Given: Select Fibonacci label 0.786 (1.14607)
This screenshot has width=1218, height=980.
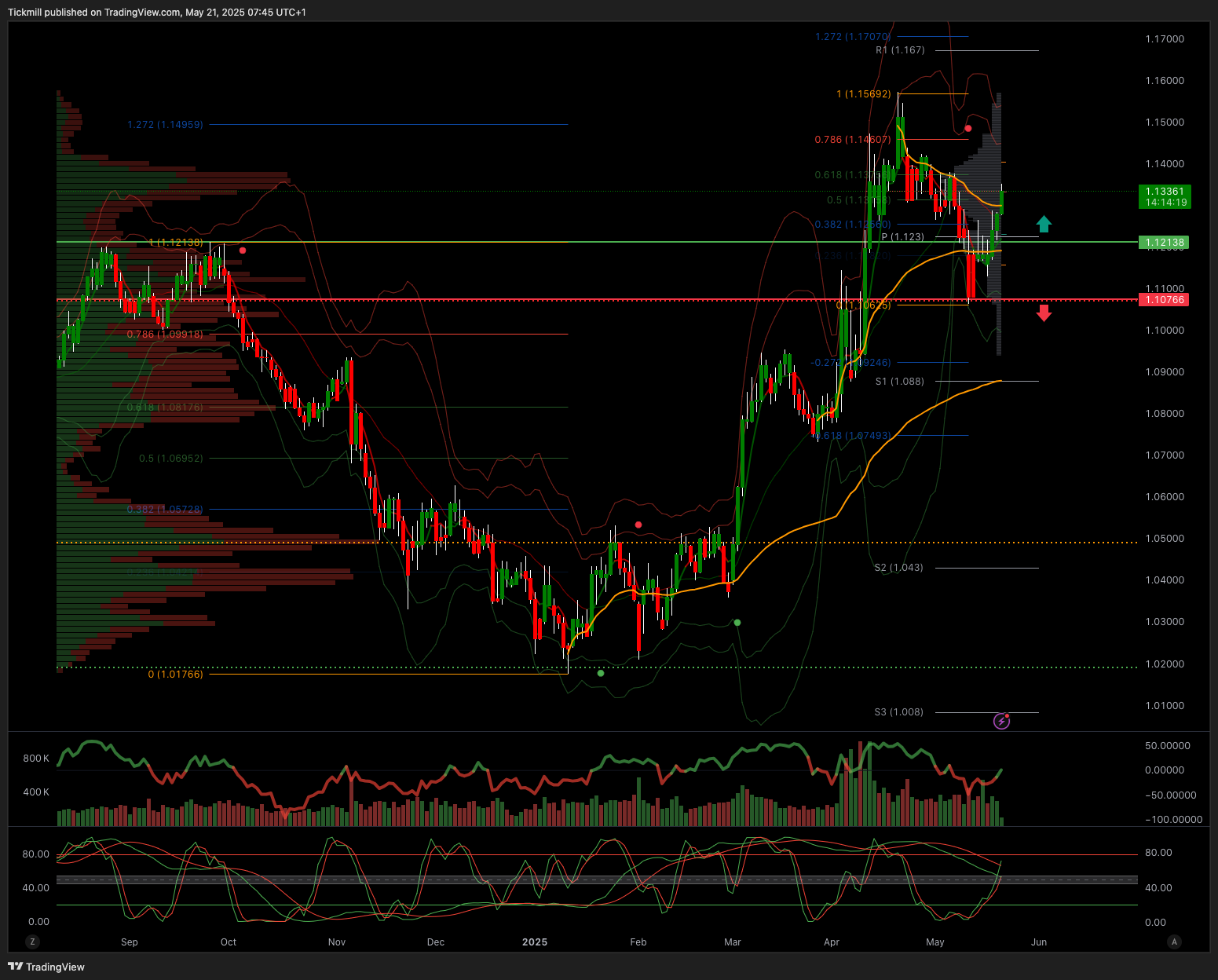Looking at the screenshot, I should [853, 140].
